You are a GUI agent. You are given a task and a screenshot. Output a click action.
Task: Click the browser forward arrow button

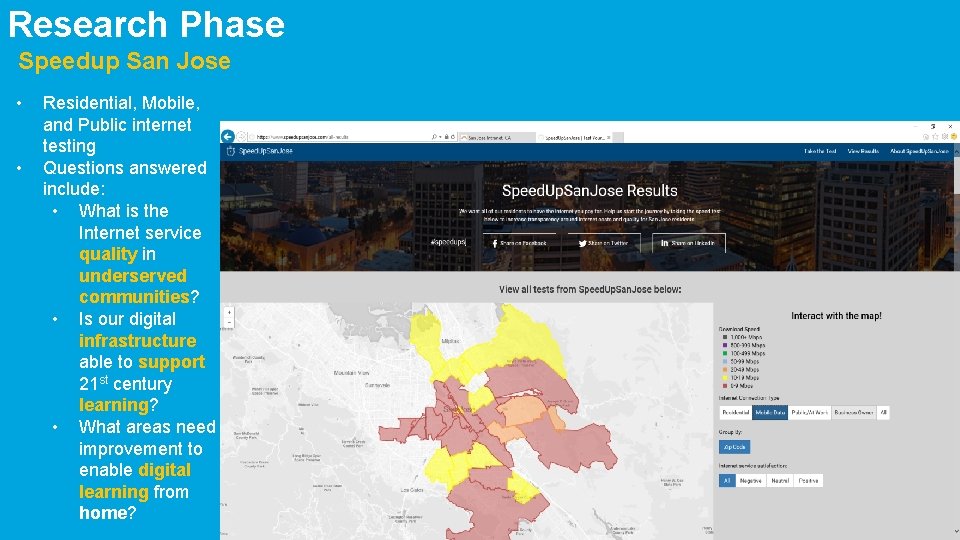click(241, 137)
